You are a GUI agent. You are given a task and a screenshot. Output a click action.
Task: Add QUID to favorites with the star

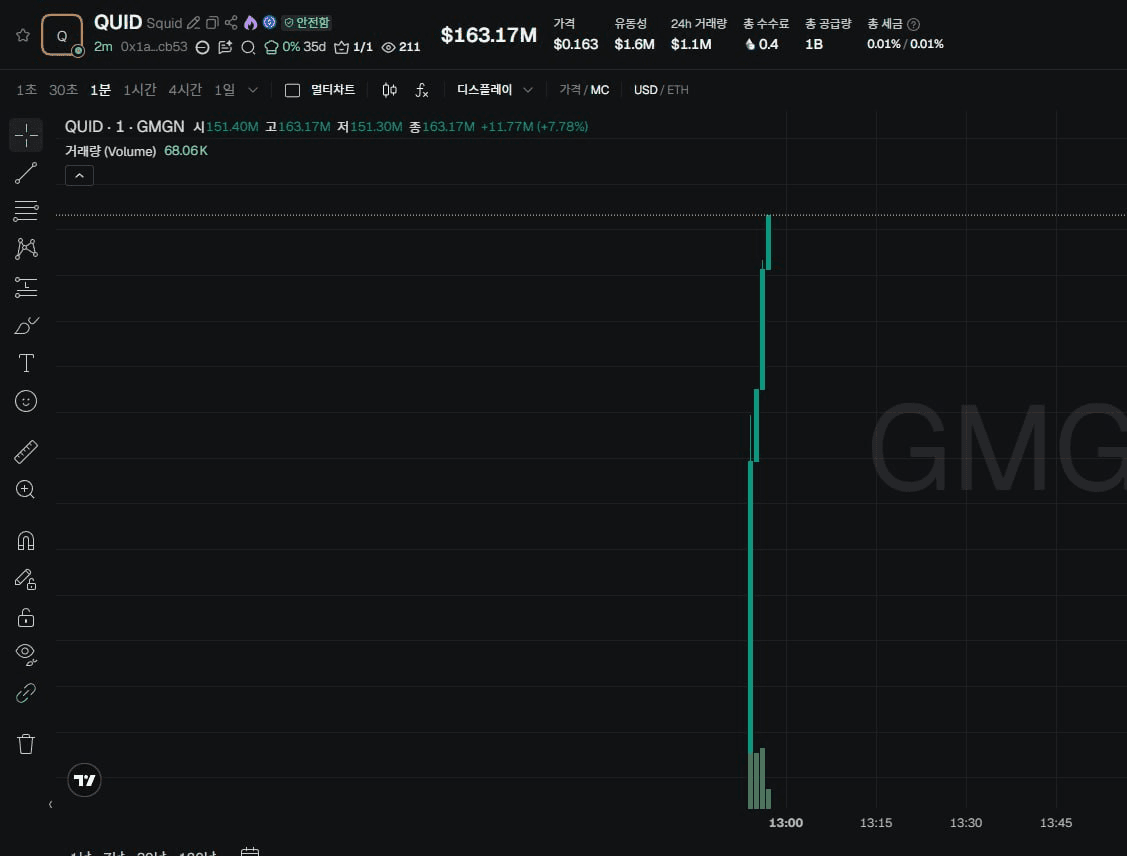tap(23, 35)
